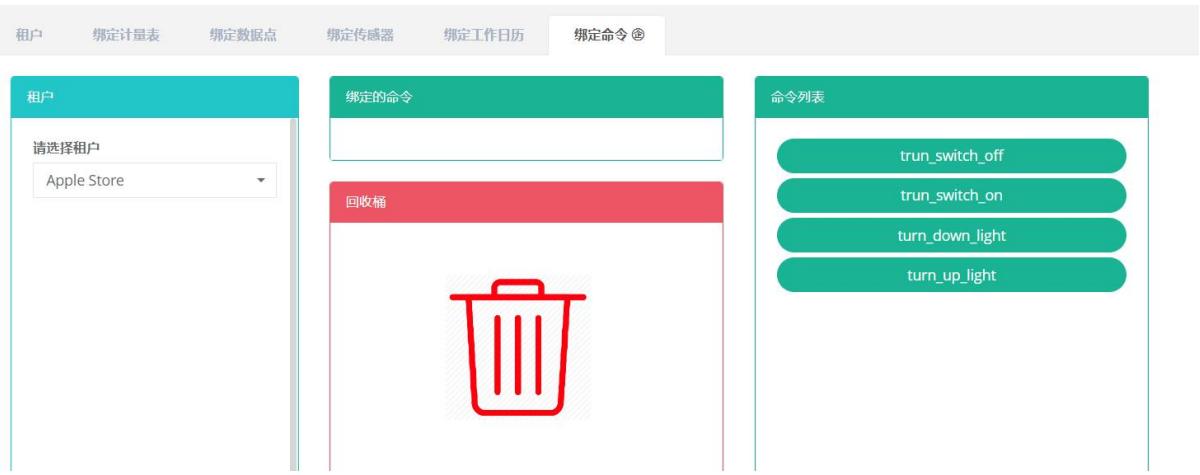
Task: Close the 绑定命令 tab via its icon
Action: (x=639, y=35)
